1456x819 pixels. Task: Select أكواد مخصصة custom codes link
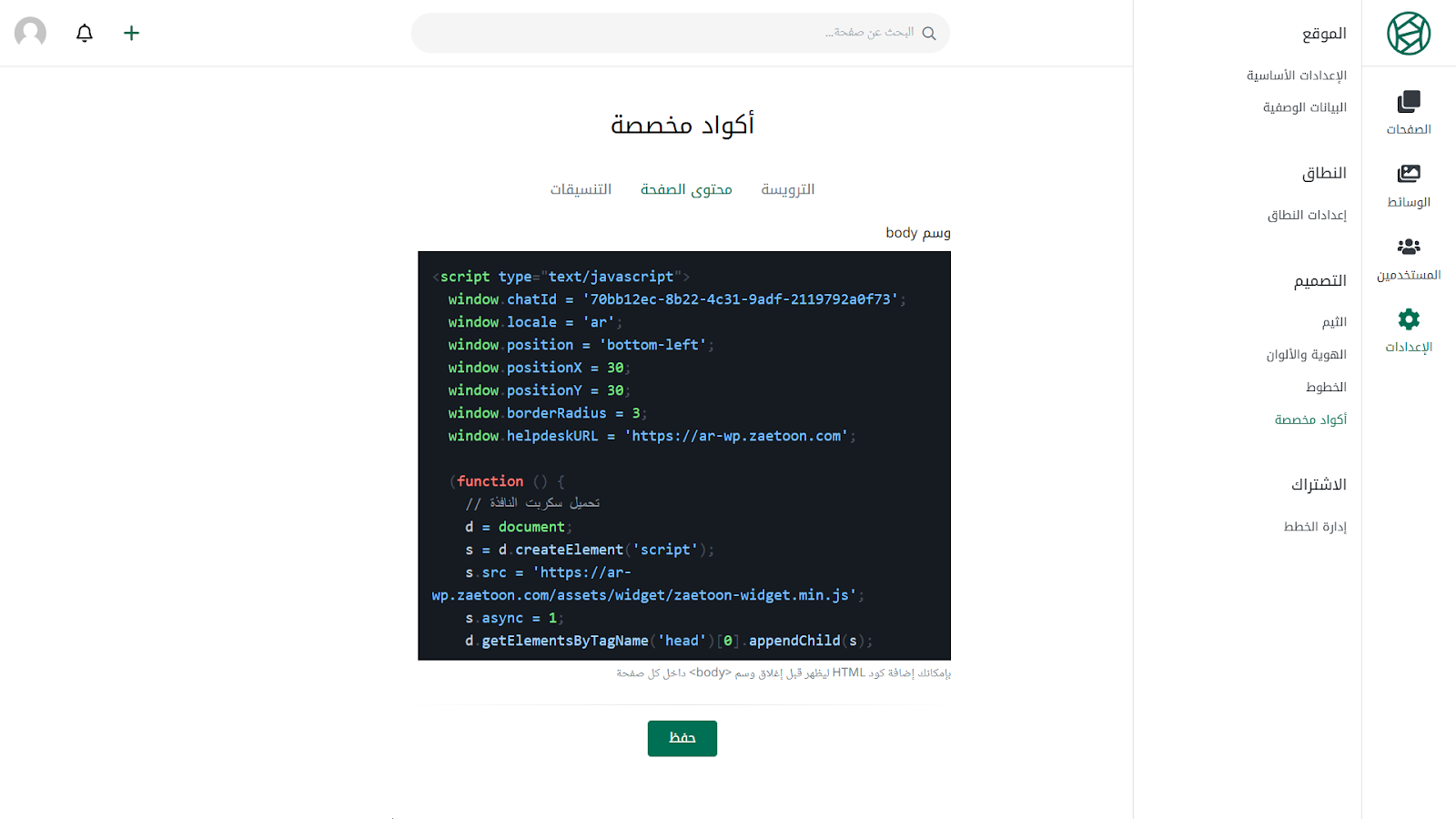(1310, 420)
